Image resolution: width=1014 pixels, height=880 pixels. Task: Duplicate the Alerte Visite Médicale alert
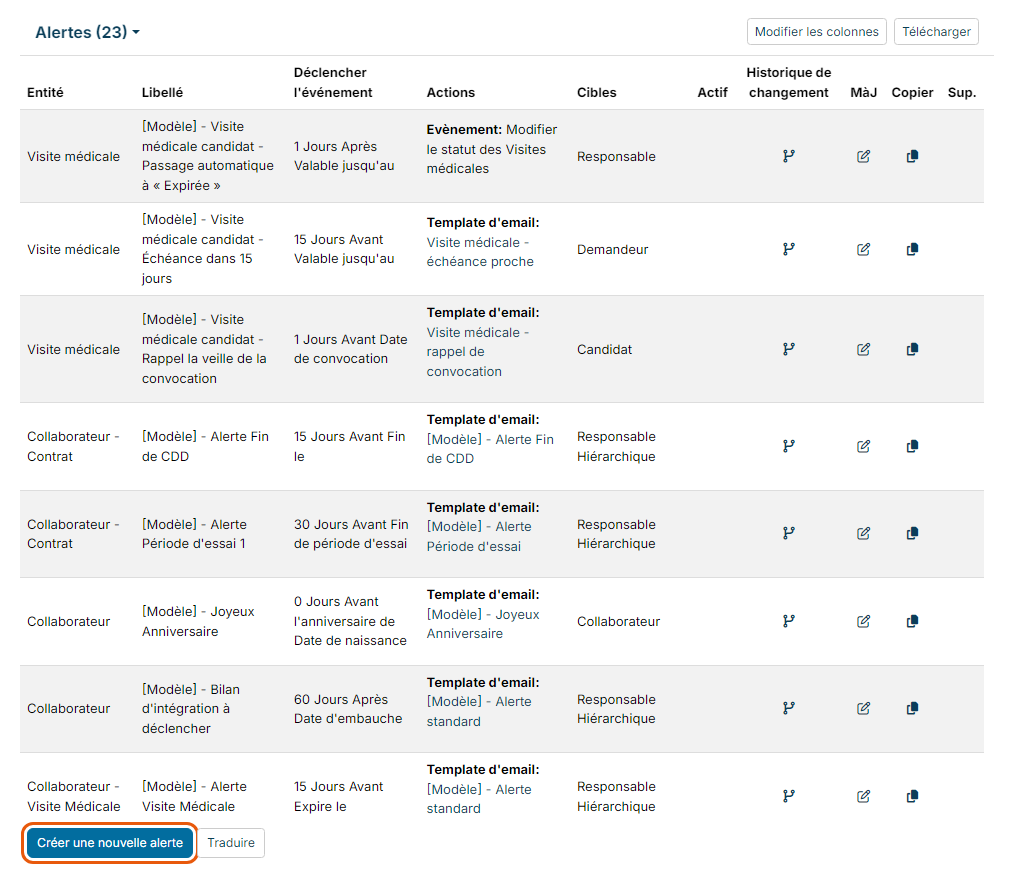[x=912, y=797]
